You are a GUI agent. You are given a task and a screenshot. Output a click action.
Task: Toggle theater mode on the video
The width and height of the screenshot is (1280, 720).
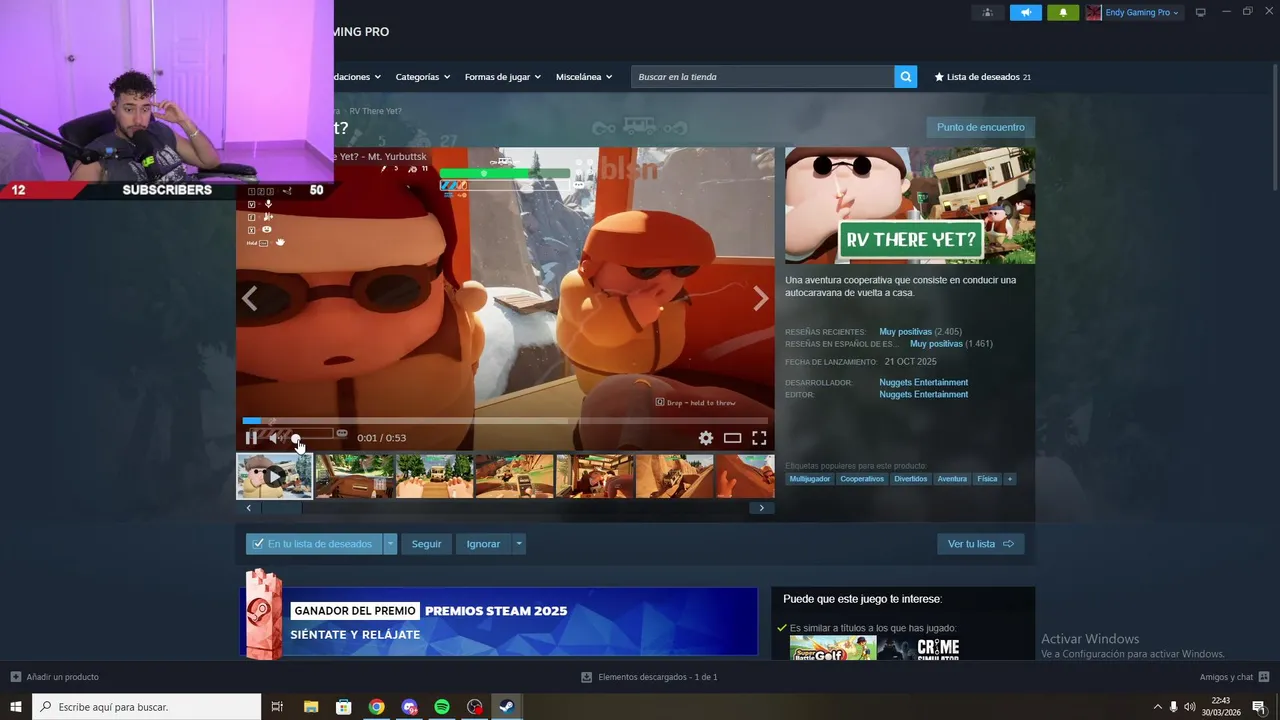tap(732, 438)
